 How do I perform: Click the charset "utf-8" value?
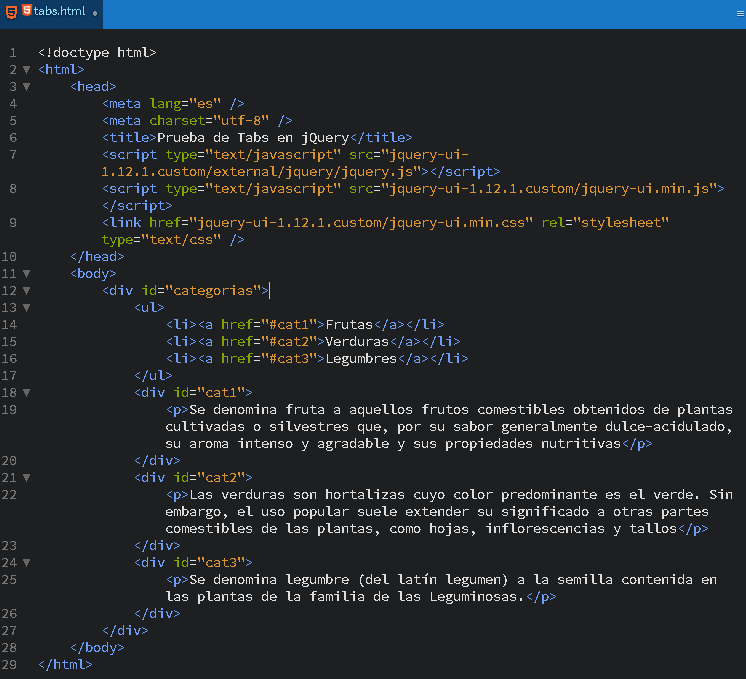pos(241,121)
